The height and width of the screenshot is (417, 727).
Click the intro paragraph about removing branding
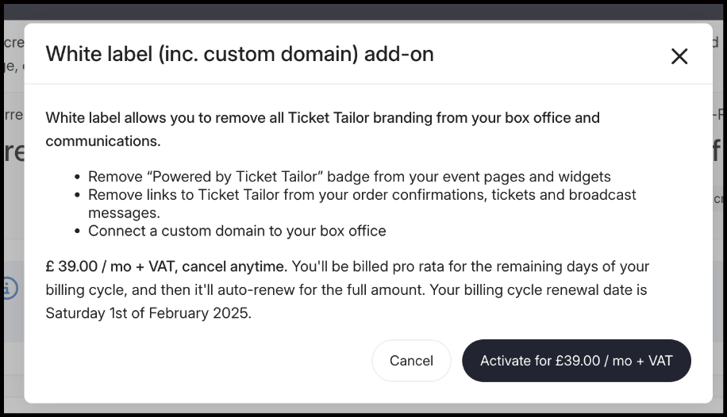click(322, 118)
